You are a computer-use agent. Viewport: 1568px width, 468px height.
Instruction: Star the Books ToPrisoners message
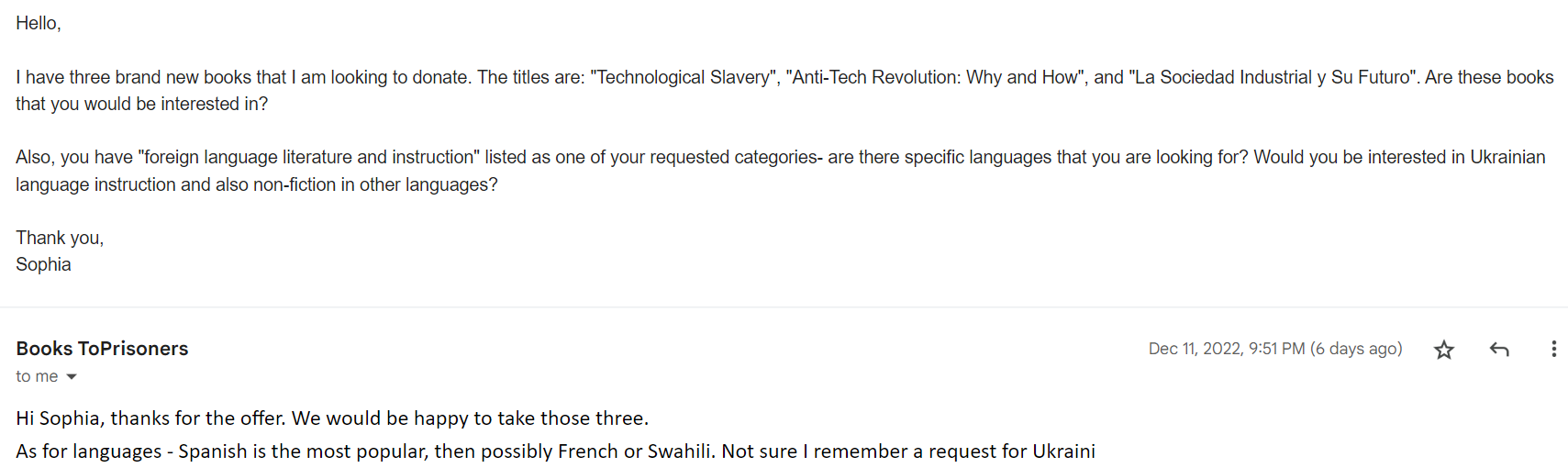click(1444, 350)
